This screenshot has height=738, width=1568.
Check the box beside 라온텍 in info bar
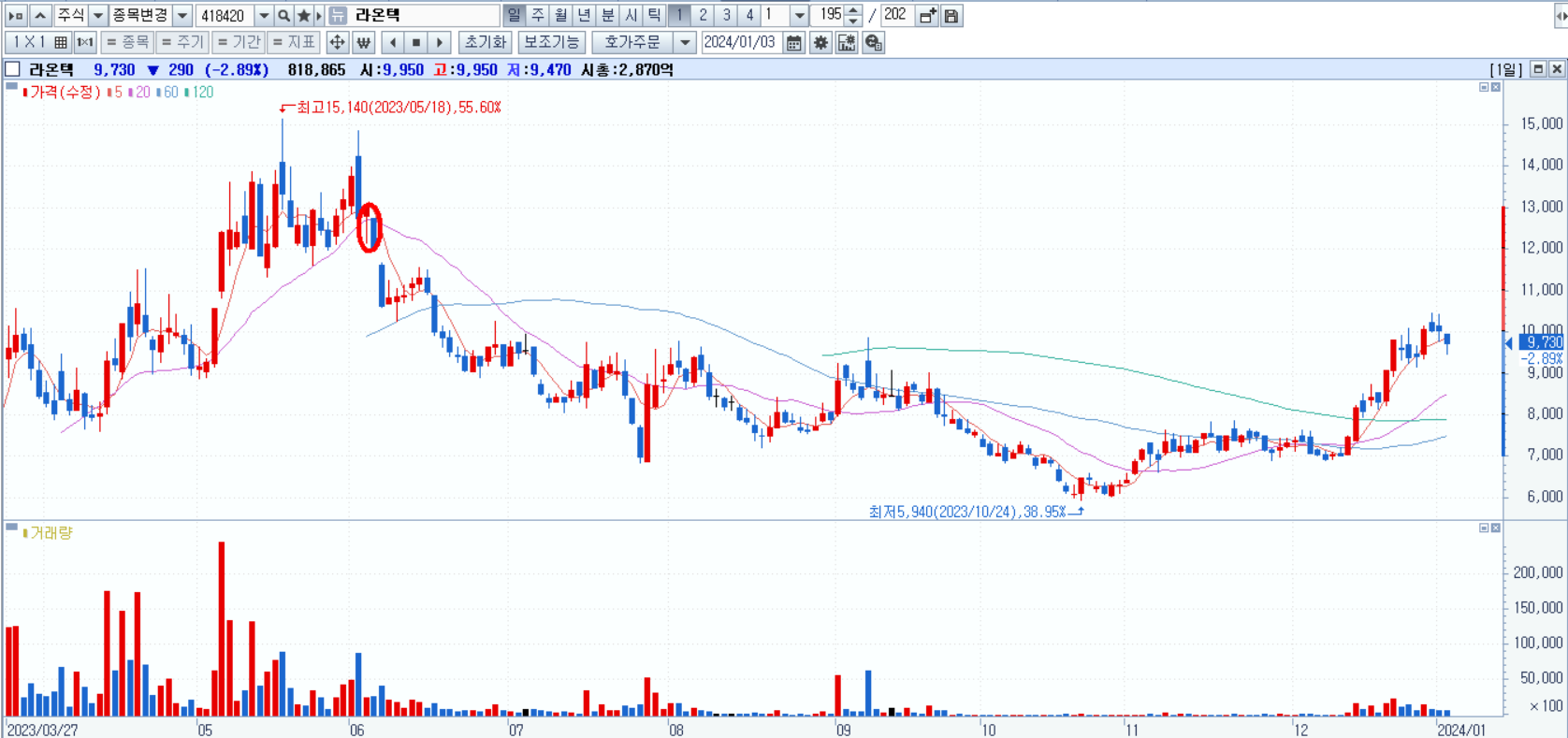pyautogui.click(x=12, y=69)
